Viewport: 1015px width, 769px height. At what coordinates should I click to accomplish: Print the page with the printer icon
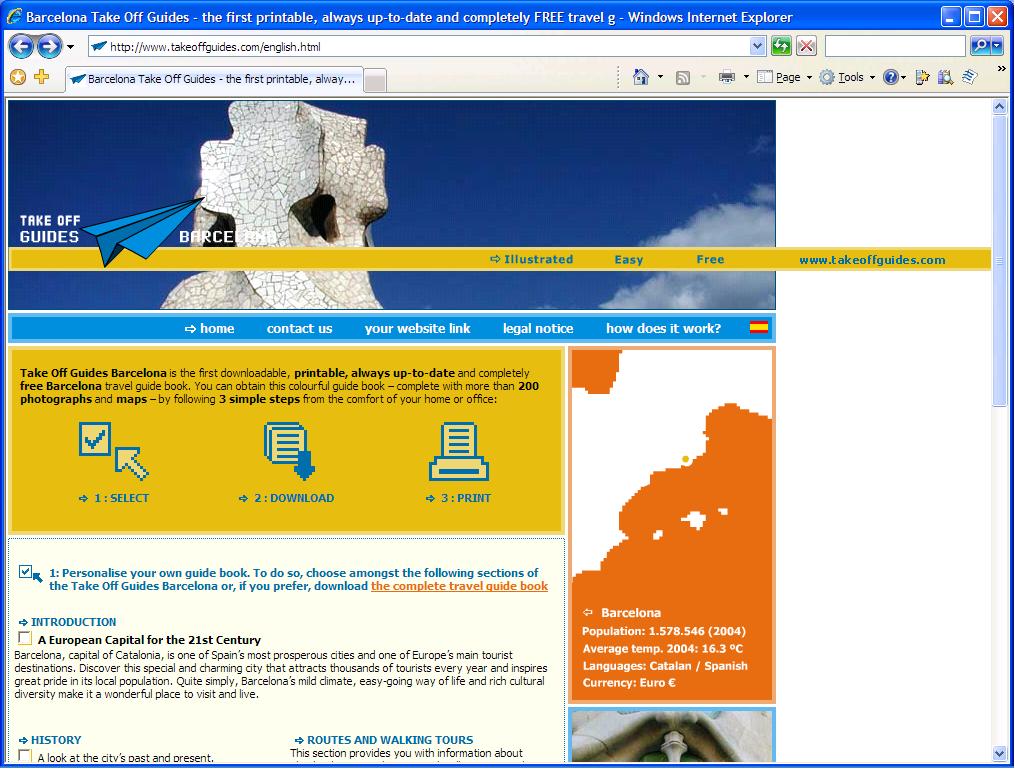727,78
